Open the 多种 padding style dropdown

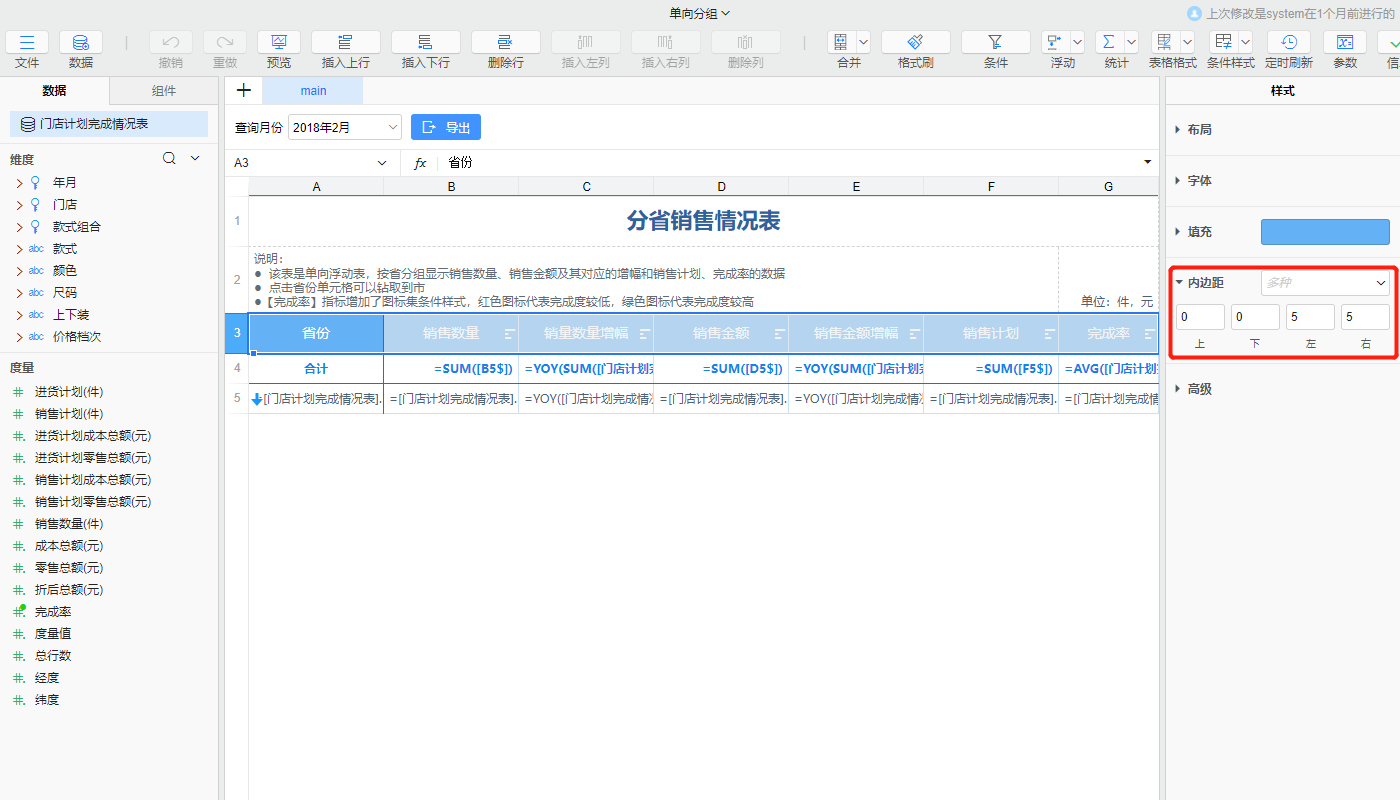tap(1325, 283)
